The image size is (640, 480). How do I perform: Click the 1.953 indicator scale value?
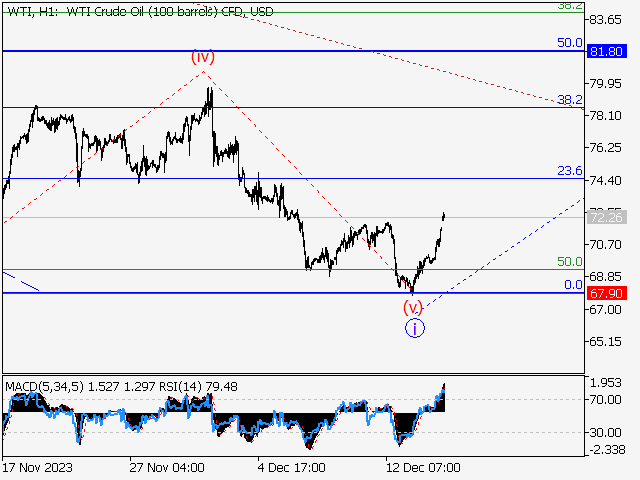click(606, 382)
